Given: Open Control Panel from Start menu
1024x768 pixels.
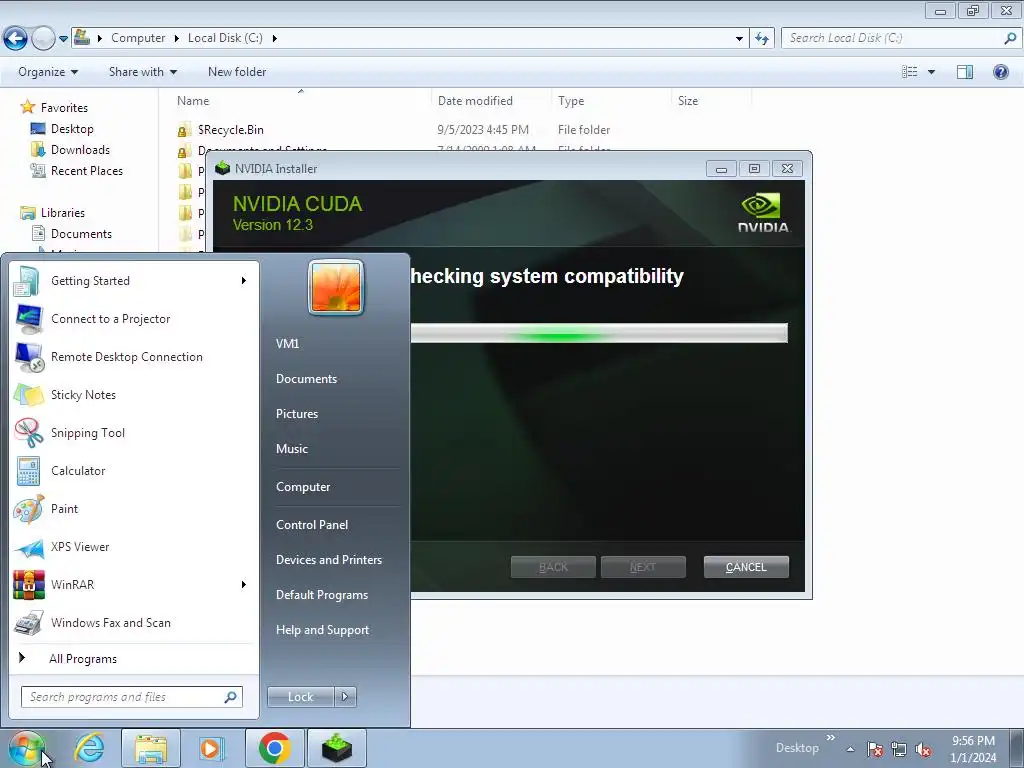Looking at the screenshot, I should coord(312,525).
